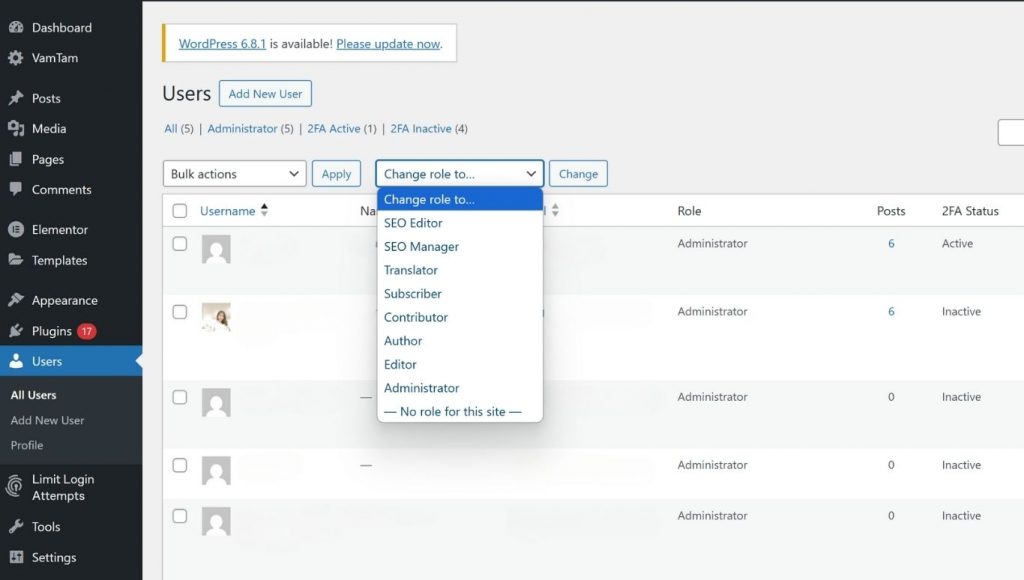The height and width of the screenshot is (580, 1024).
Task: Click the Add New User button
Action: pos(265,94)
